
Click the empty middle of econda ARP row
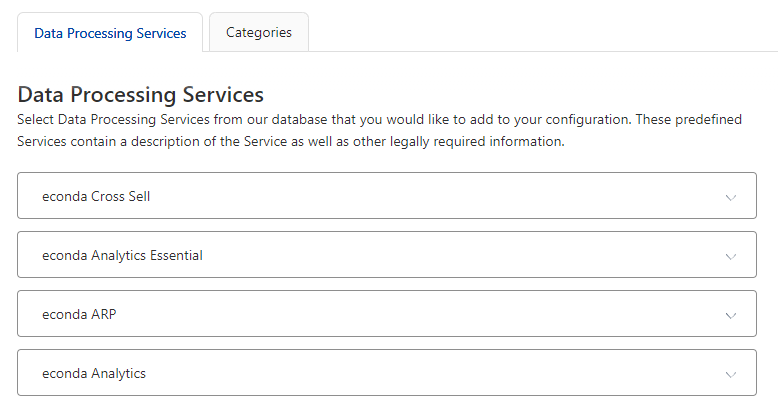pos(400,314)
